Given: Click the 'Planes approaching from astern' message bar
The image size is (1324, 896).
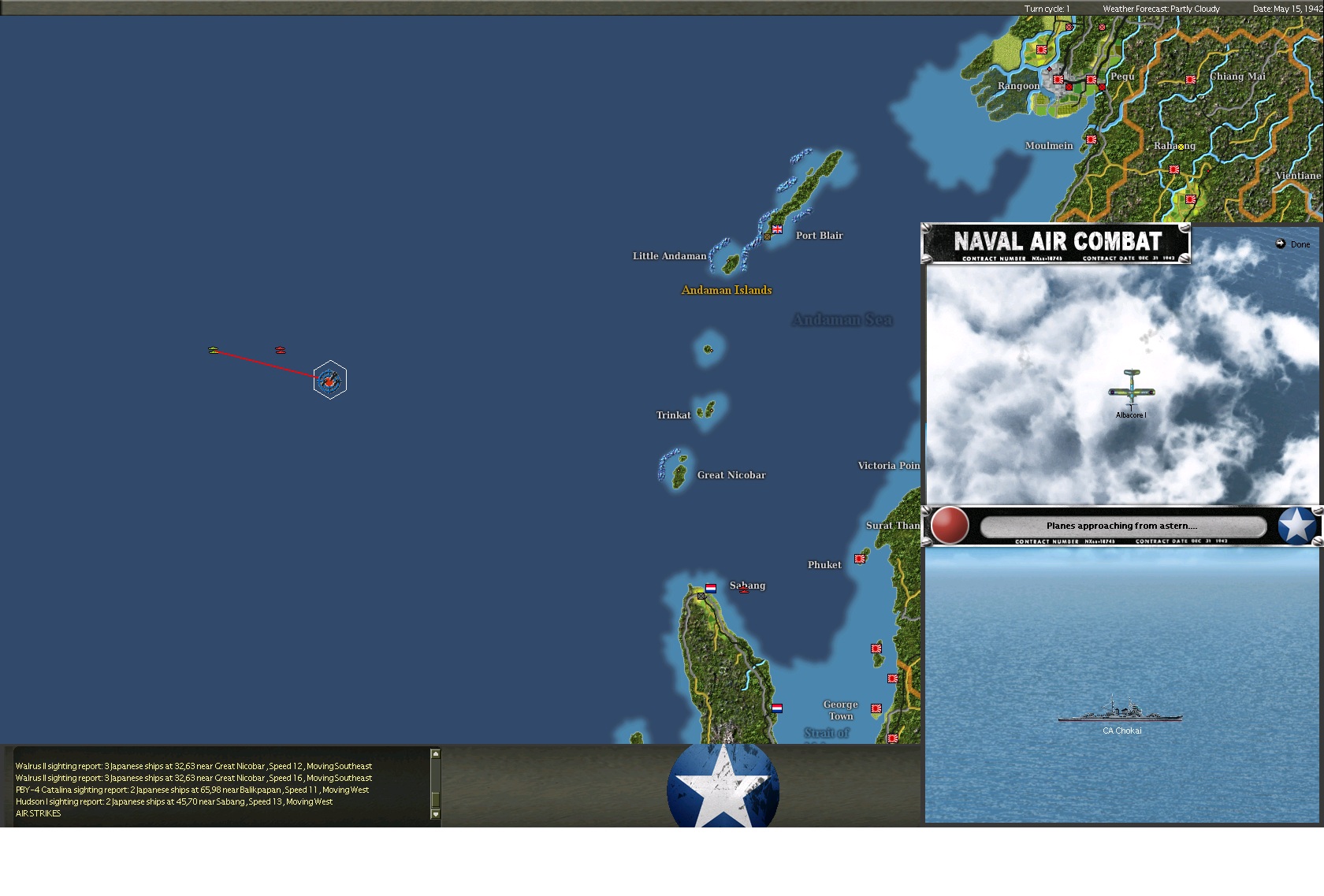Looking at the screenshot, I should 1123,526.
